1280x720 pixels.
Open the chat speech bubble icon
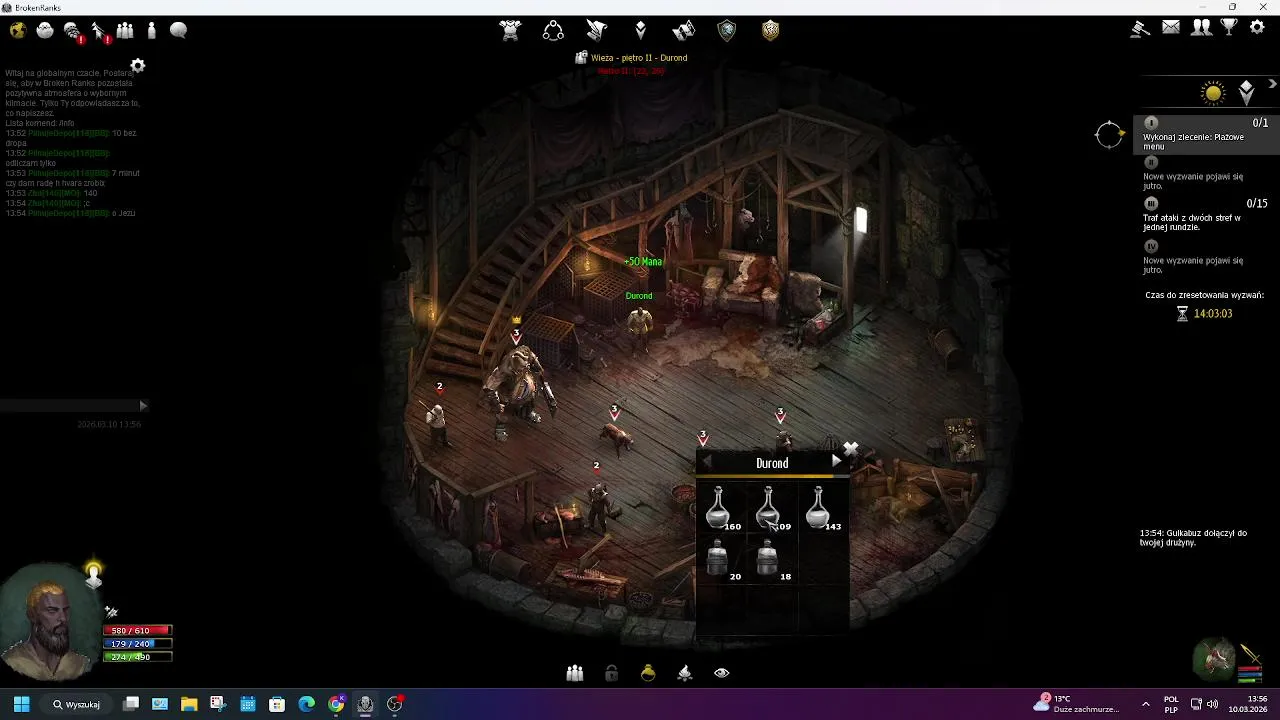179,30
